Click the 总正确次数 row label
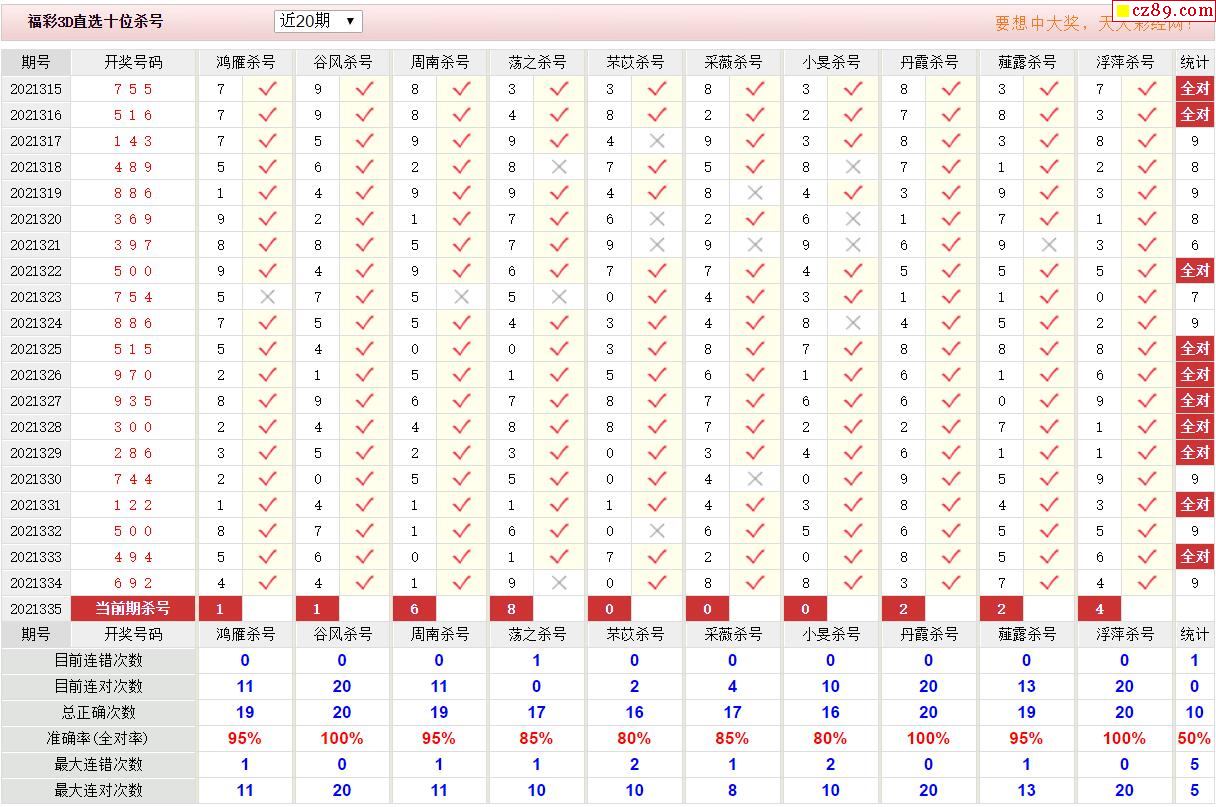 pyautogui.click(x=98, y=712)
